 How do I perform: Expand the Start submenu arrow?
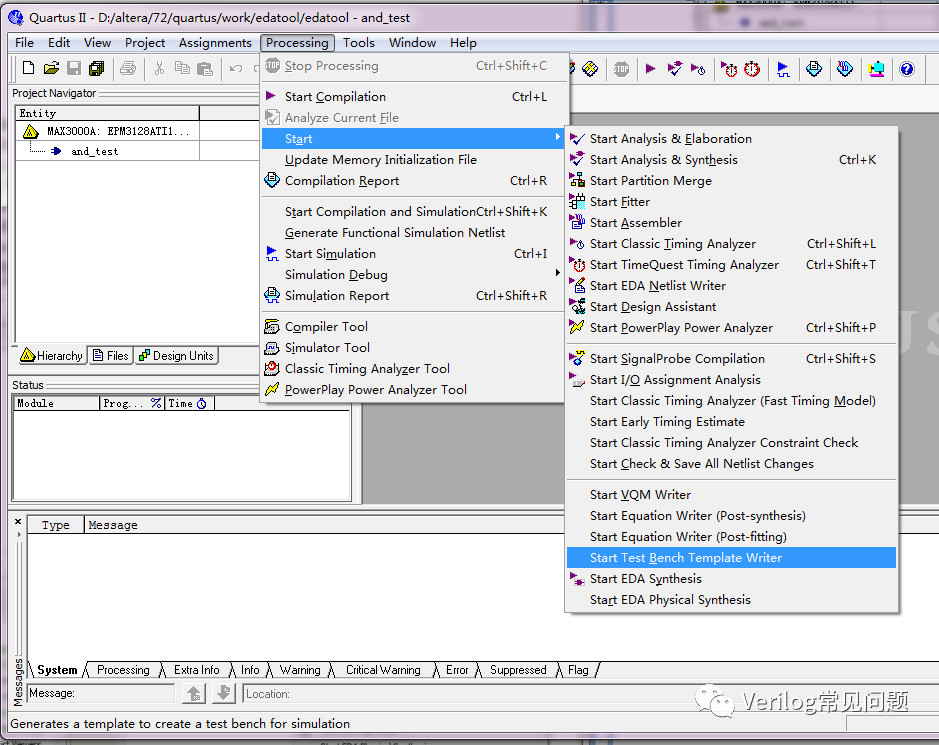[558, 138]
